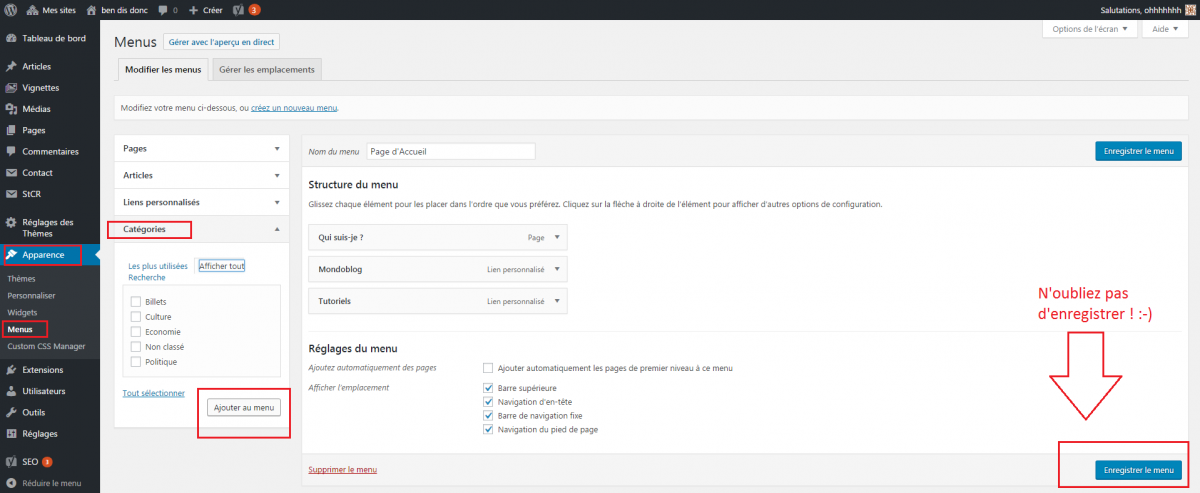
Task: Open Tableau de bord dashboard icon
Action: (11, 39)
